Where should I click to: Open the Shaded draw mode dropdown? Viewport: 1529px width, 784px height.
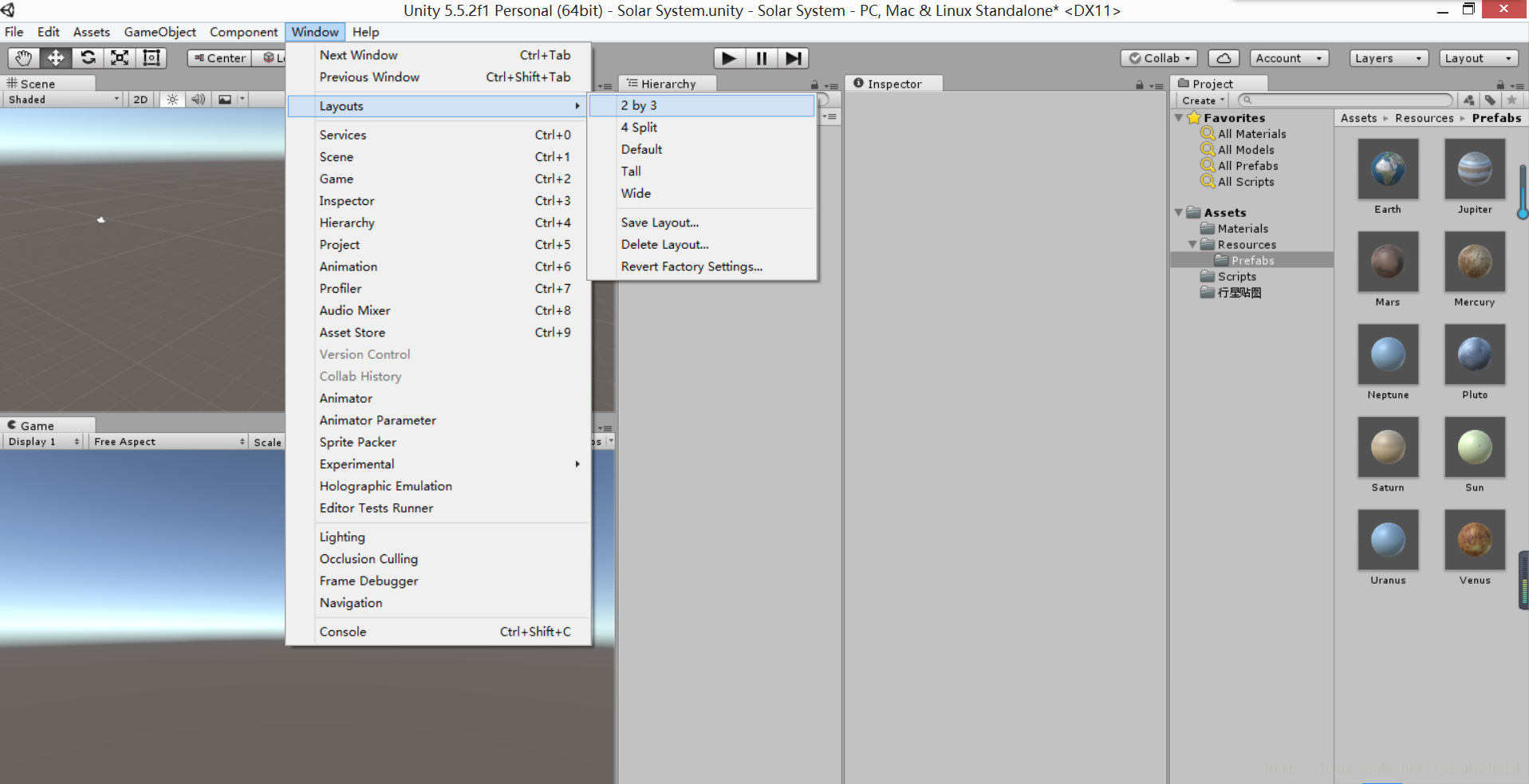point(63,100)
